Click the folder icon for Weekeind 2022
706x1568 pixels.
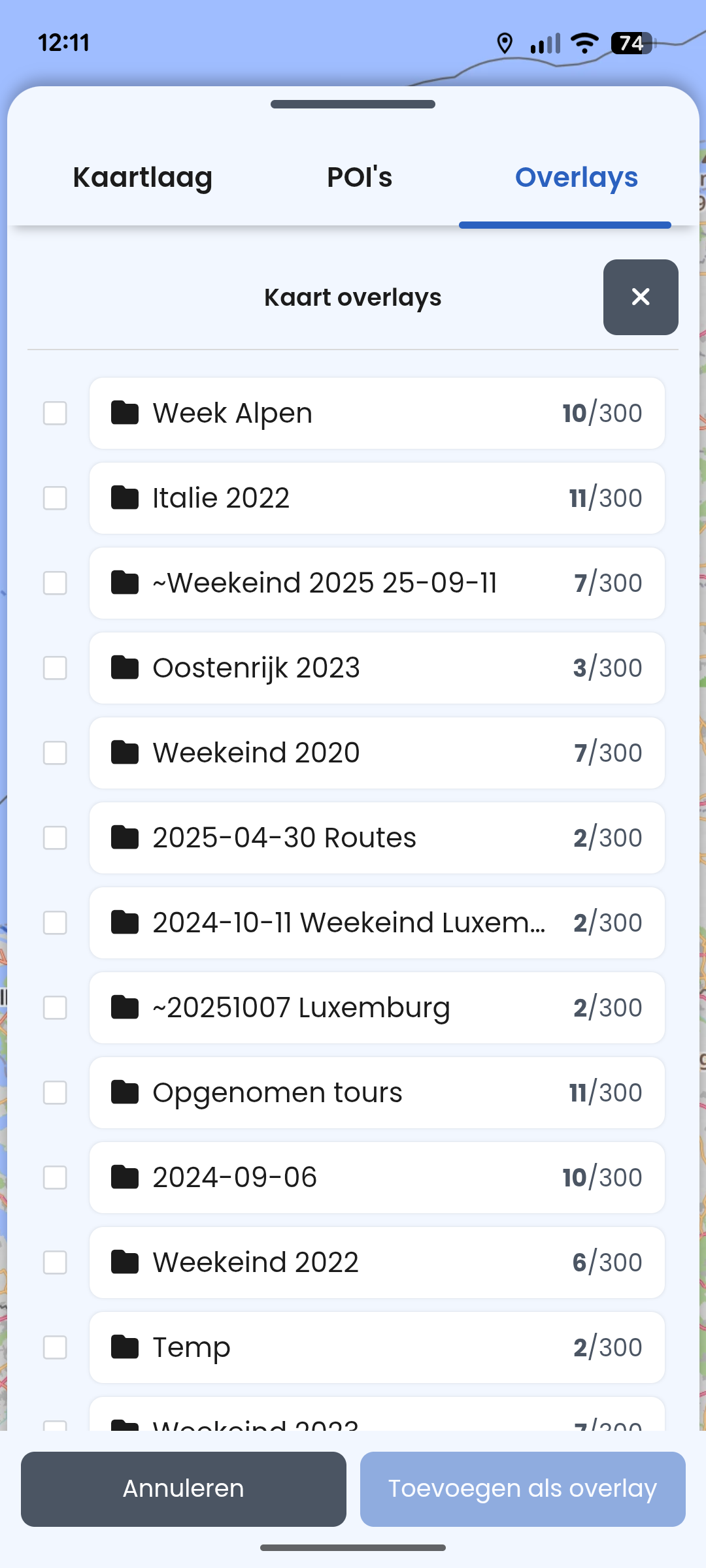[125, 1262]
